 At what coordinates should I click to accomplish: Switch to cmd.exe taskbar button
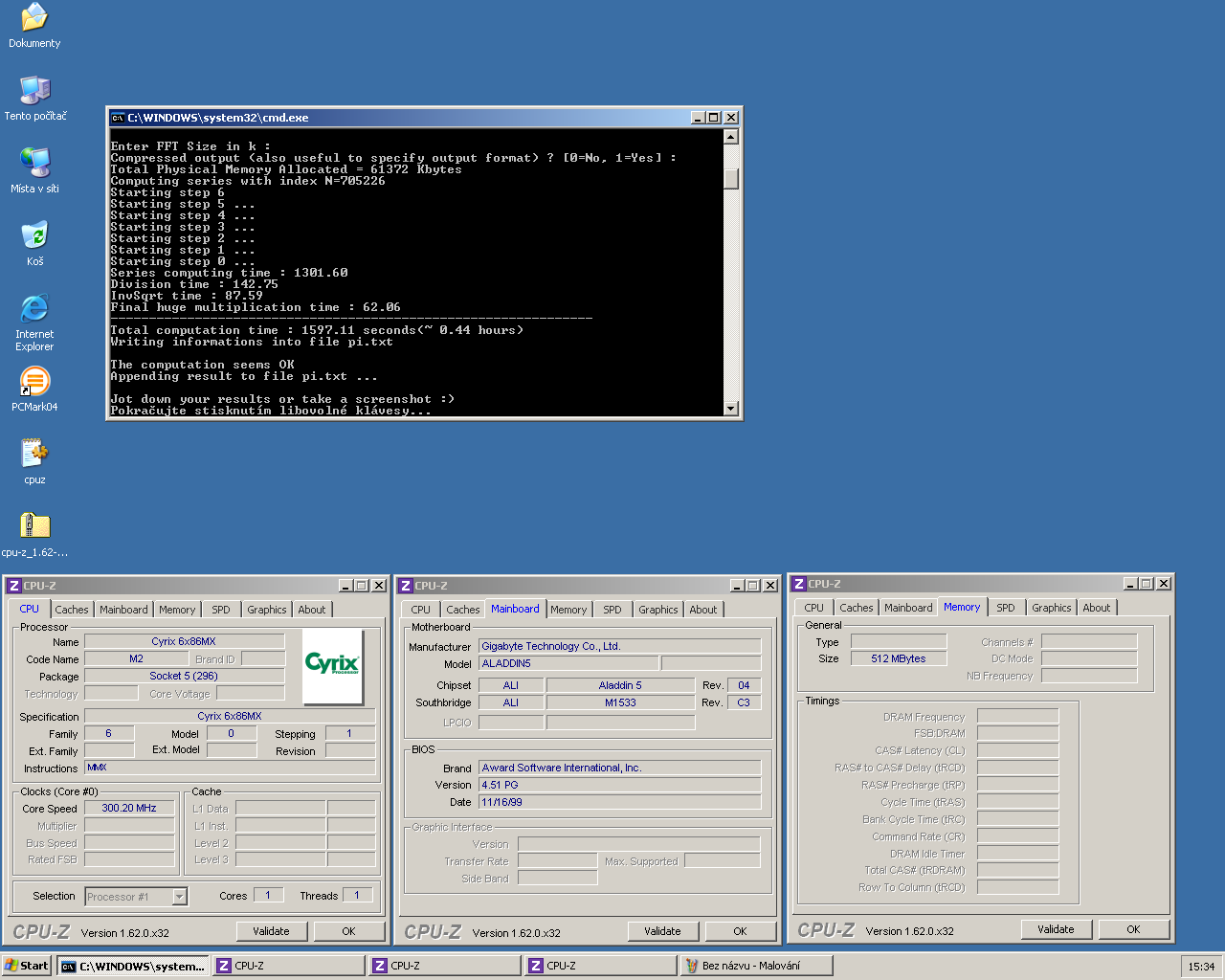pyautogui.click(x=133, y=966)
